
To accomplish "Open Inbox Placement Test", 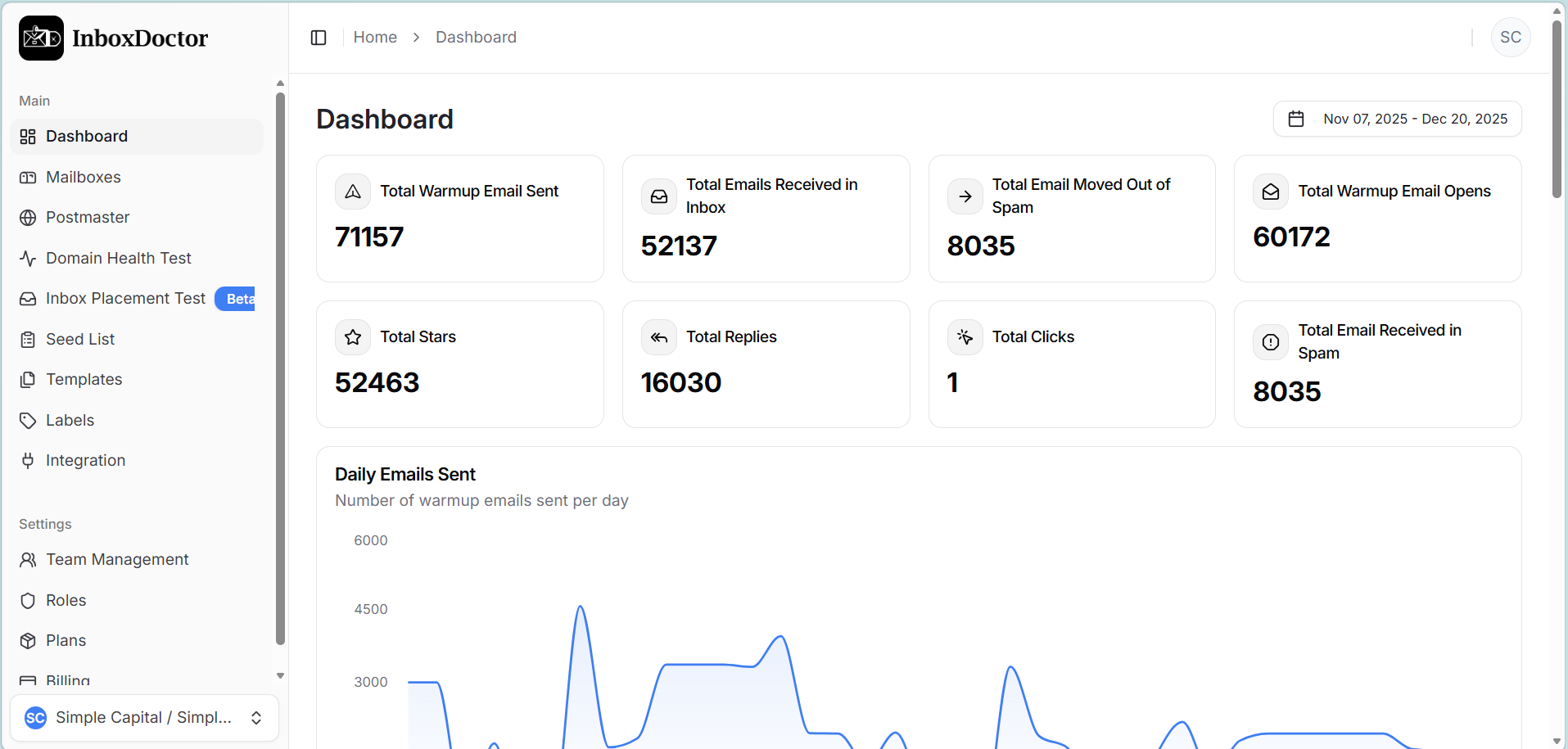I will click(x=125, y=299).
